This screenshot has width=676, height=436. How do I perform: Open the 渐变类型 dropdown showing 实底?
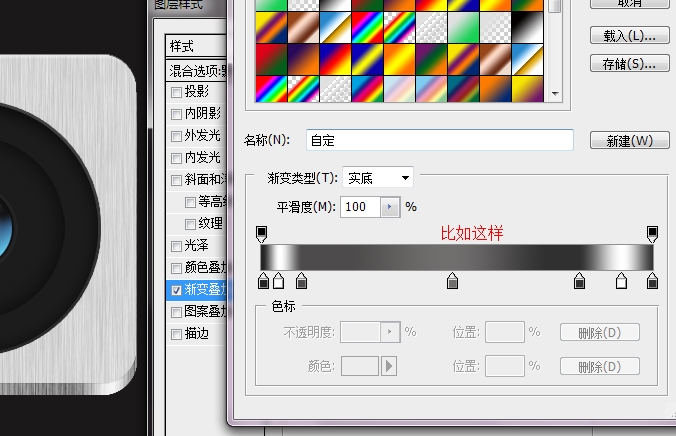(x=378, y=178)
